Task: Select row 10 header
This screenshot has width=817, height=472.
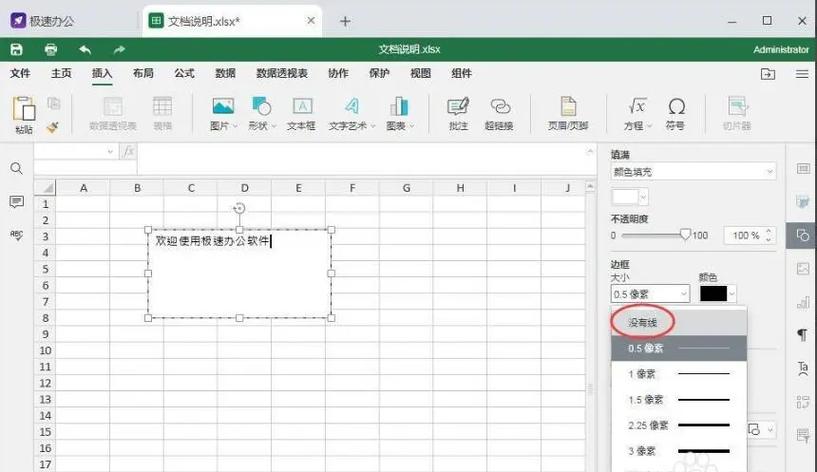Action: (x=45, y=350)
